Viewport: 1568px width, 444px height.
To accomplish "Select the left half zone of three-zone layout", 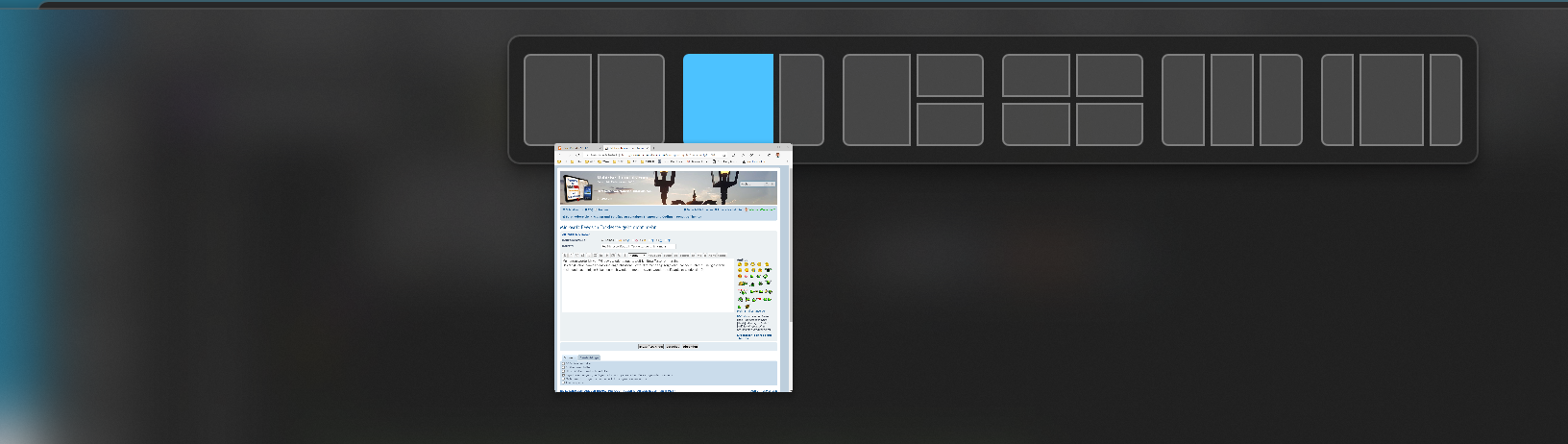I will point(876,100).
